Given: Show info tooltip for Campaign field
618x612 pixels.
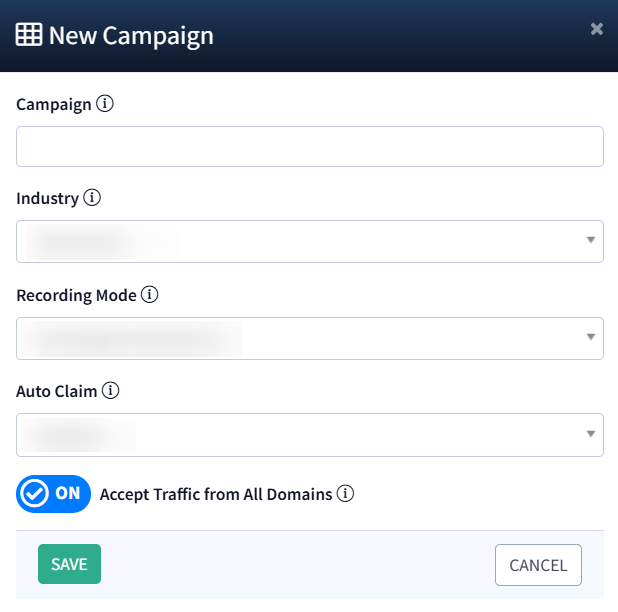Looking at the screenshot, I should (105, 103).
